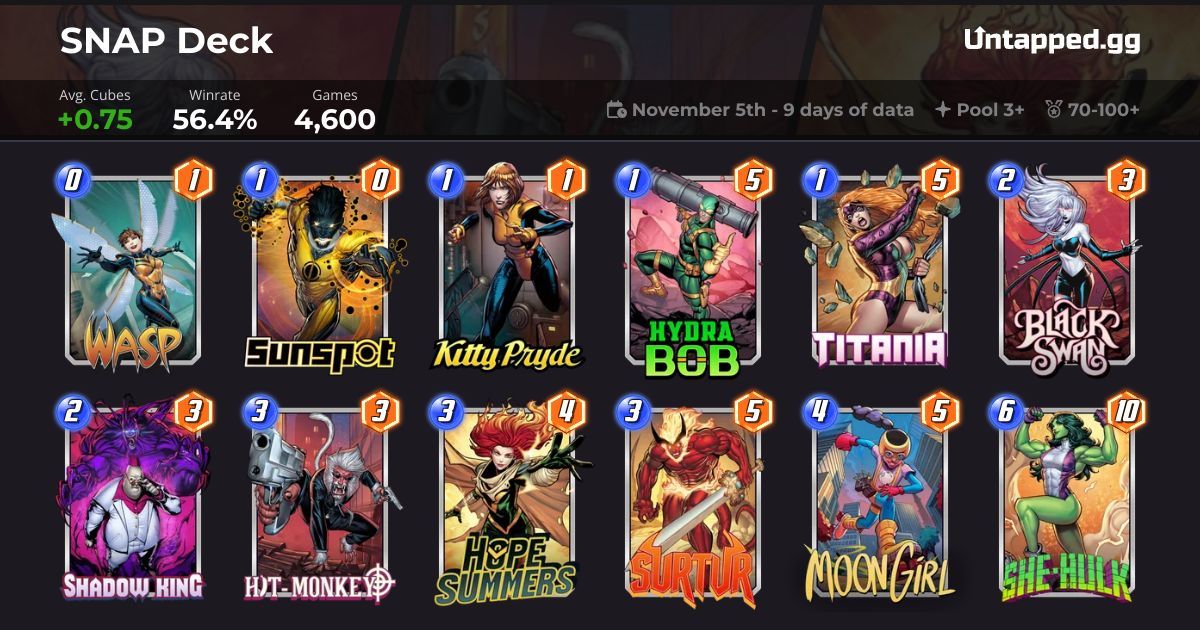Click Black Swan's blue cost badge
Viewport: 1200px width, 630px height.
pyautogui.click(x=1005, y=180)
